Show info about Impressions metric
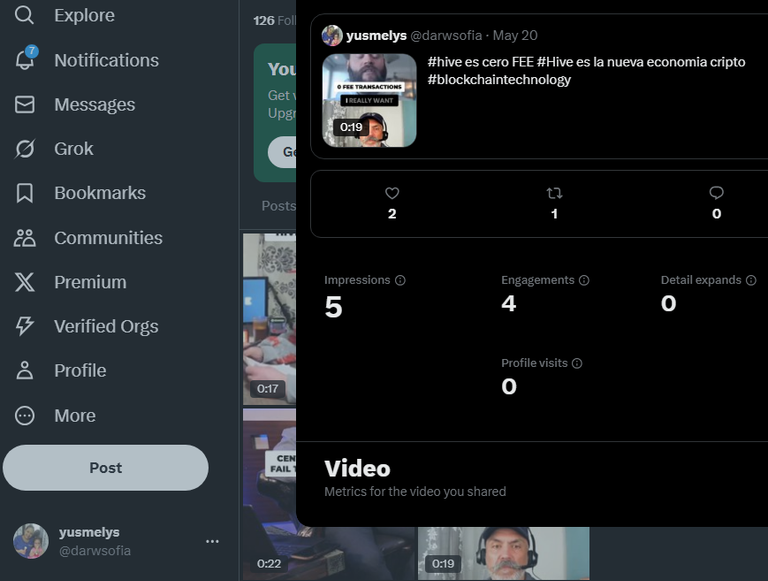 pos(400,280)
